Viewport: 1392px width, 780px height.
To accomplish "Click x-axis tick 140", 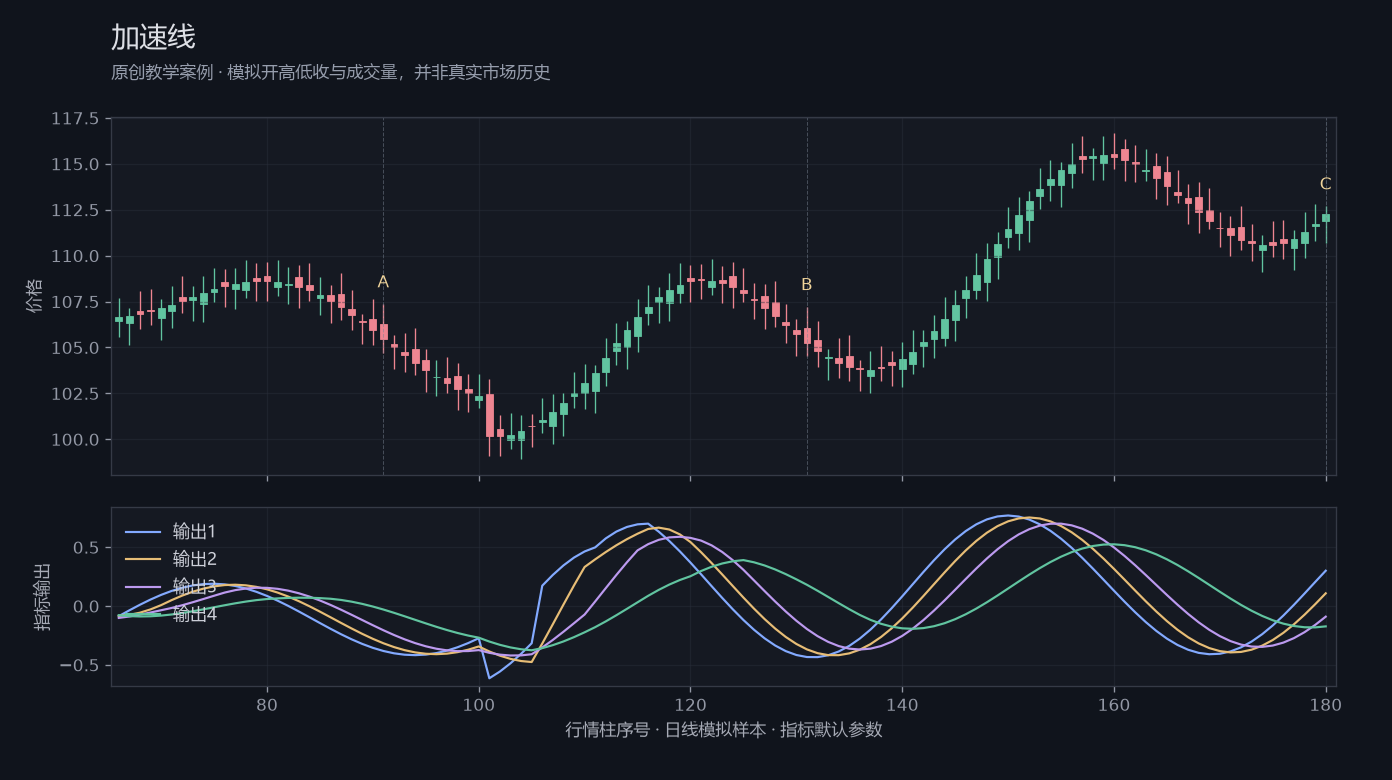I will tap(902, 704).
